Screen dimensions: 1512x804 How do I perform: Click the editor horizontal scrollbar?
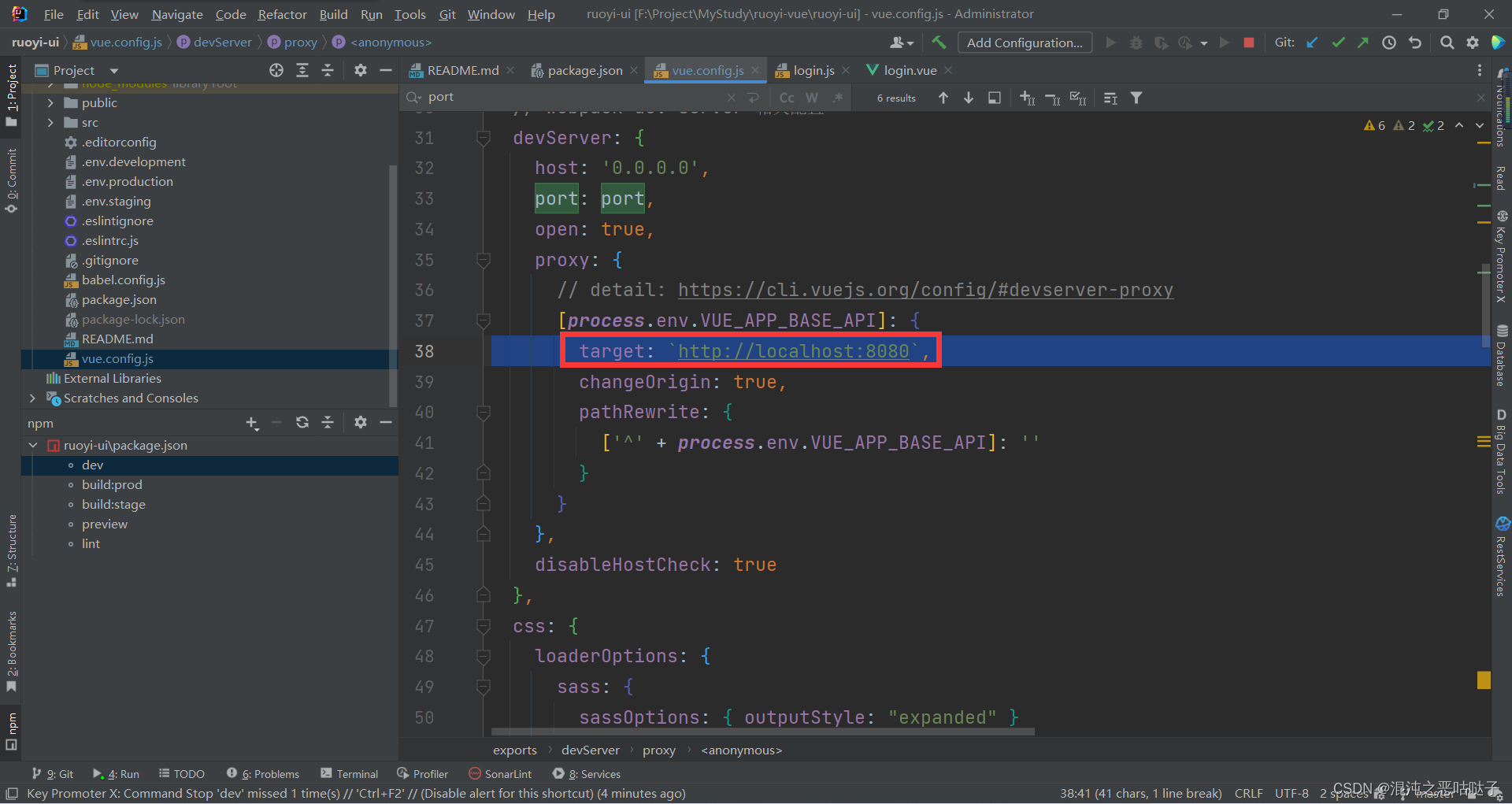click(762, 732)
